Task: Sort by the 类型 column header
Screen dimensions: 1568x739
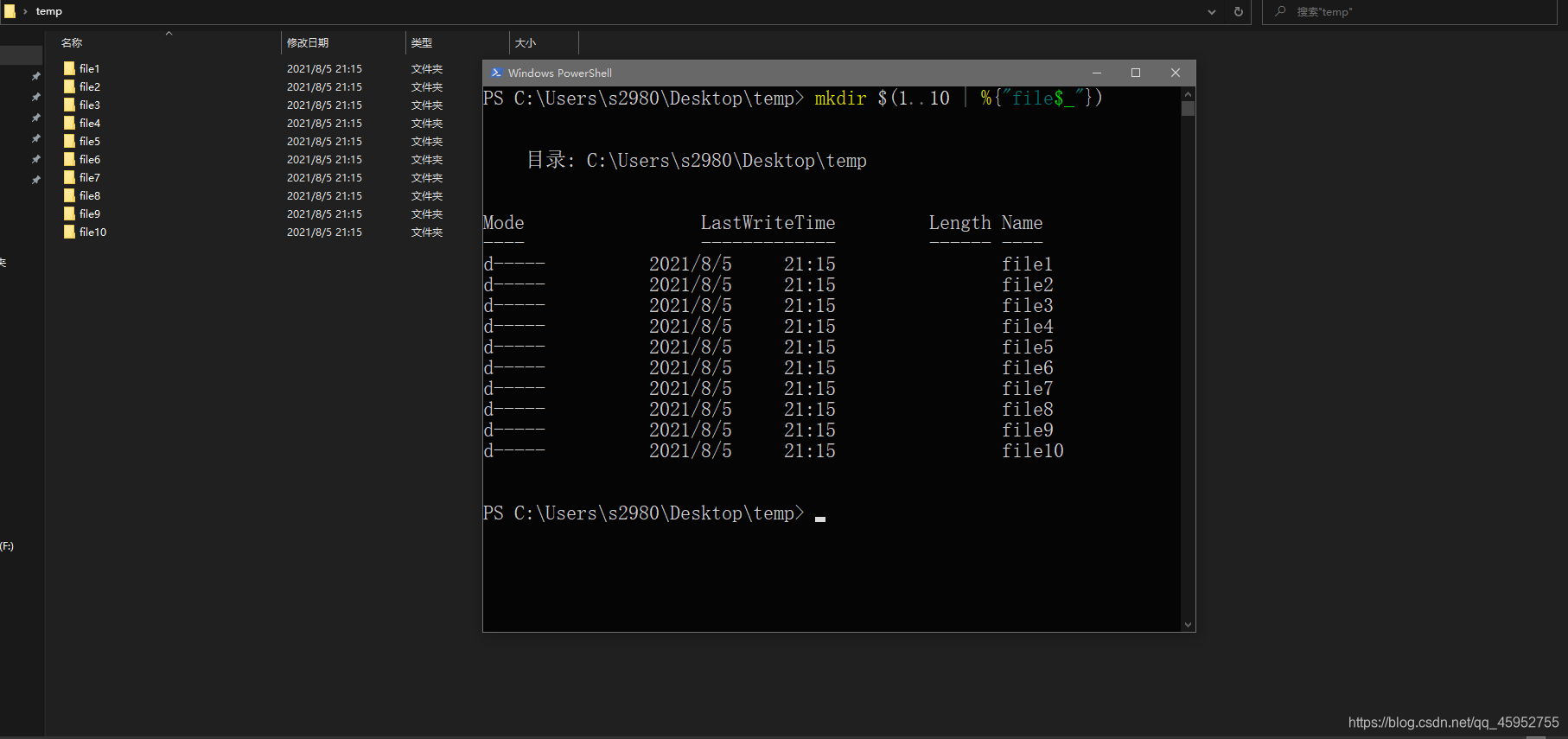Action: tap(421, 42)
